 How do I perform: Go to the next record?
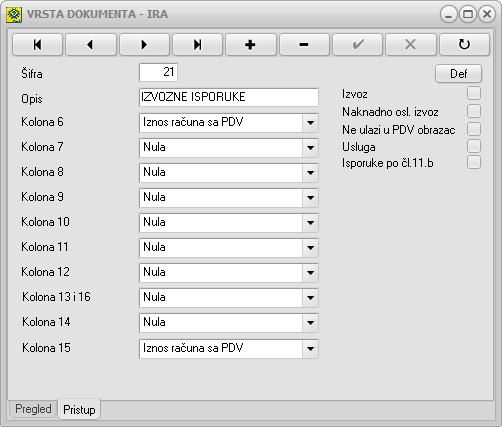point(144,44)
